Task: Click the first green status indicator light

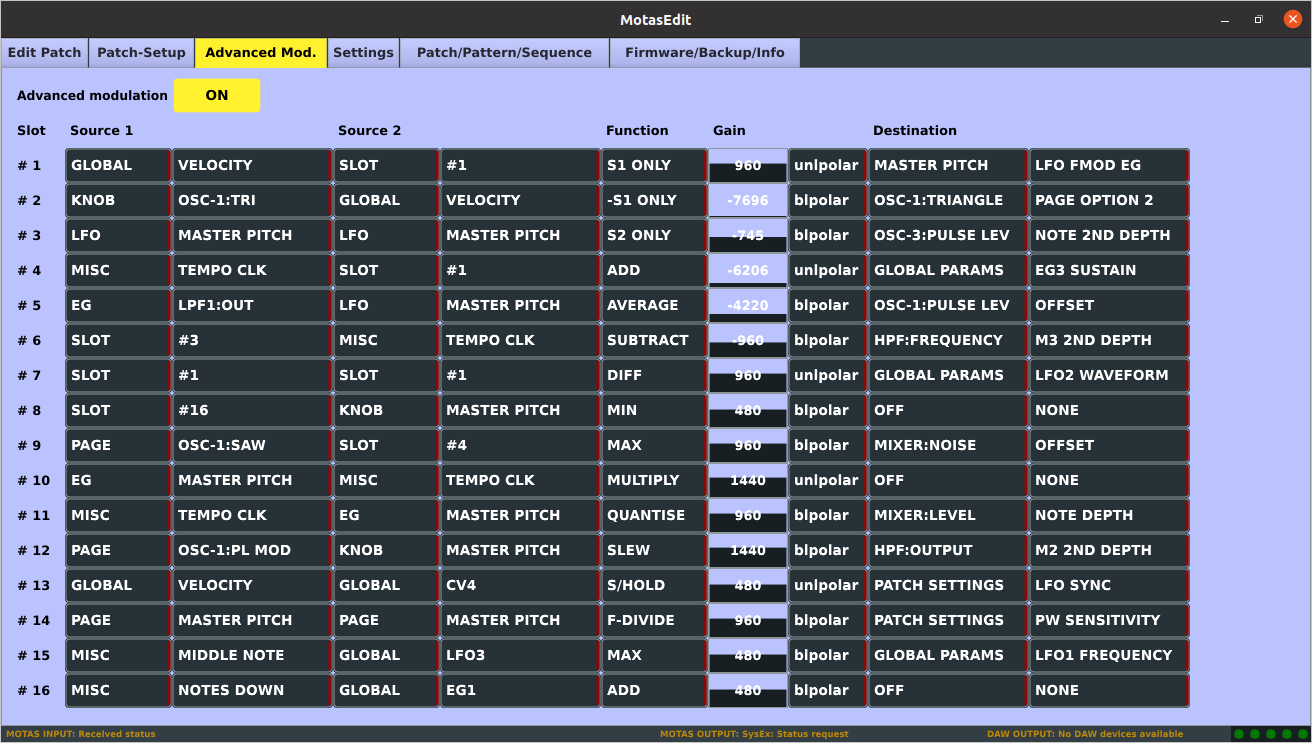Action: (1239, 734)
